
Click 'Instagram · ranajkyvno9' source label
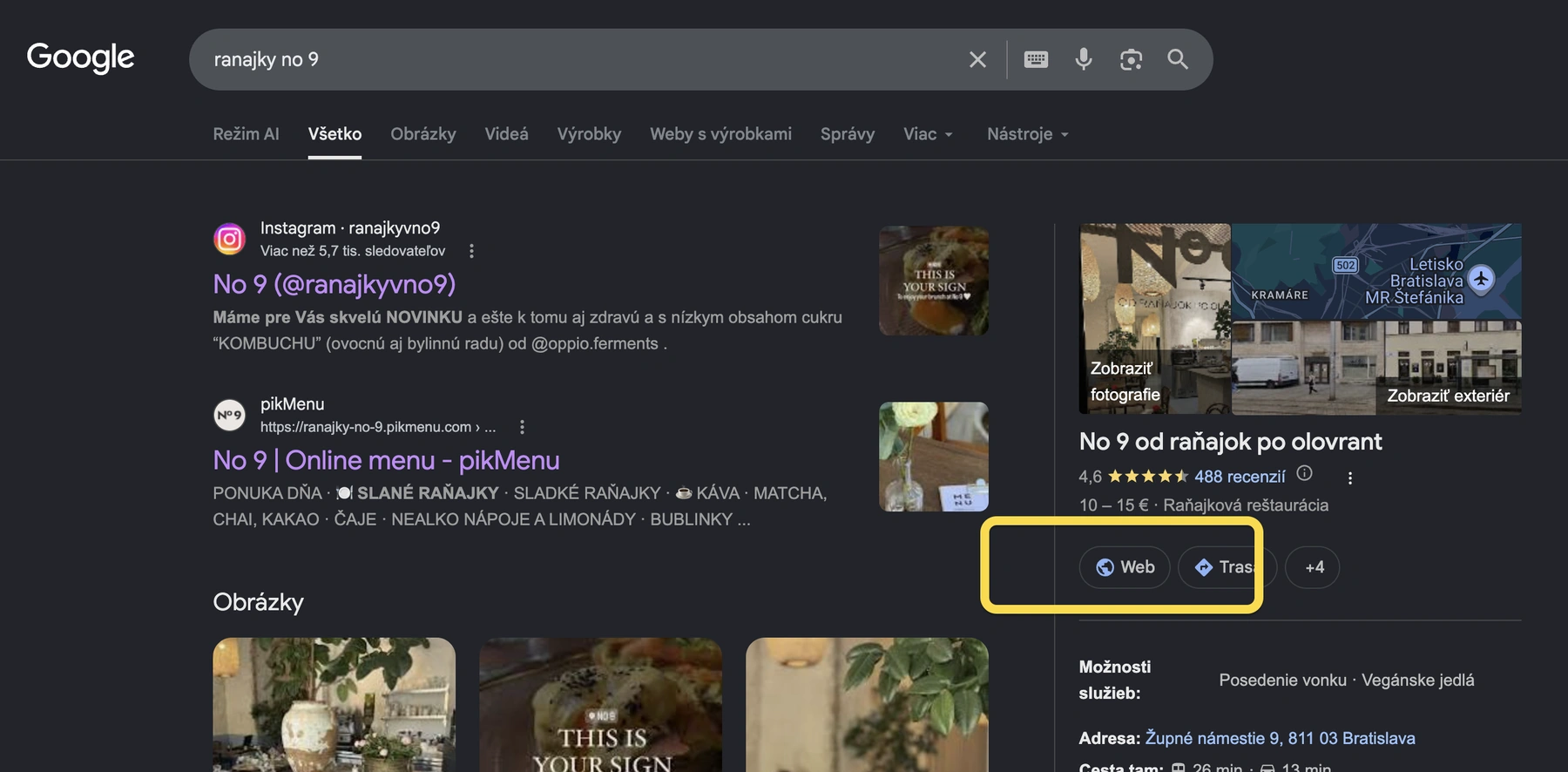(x=350, y=228)
